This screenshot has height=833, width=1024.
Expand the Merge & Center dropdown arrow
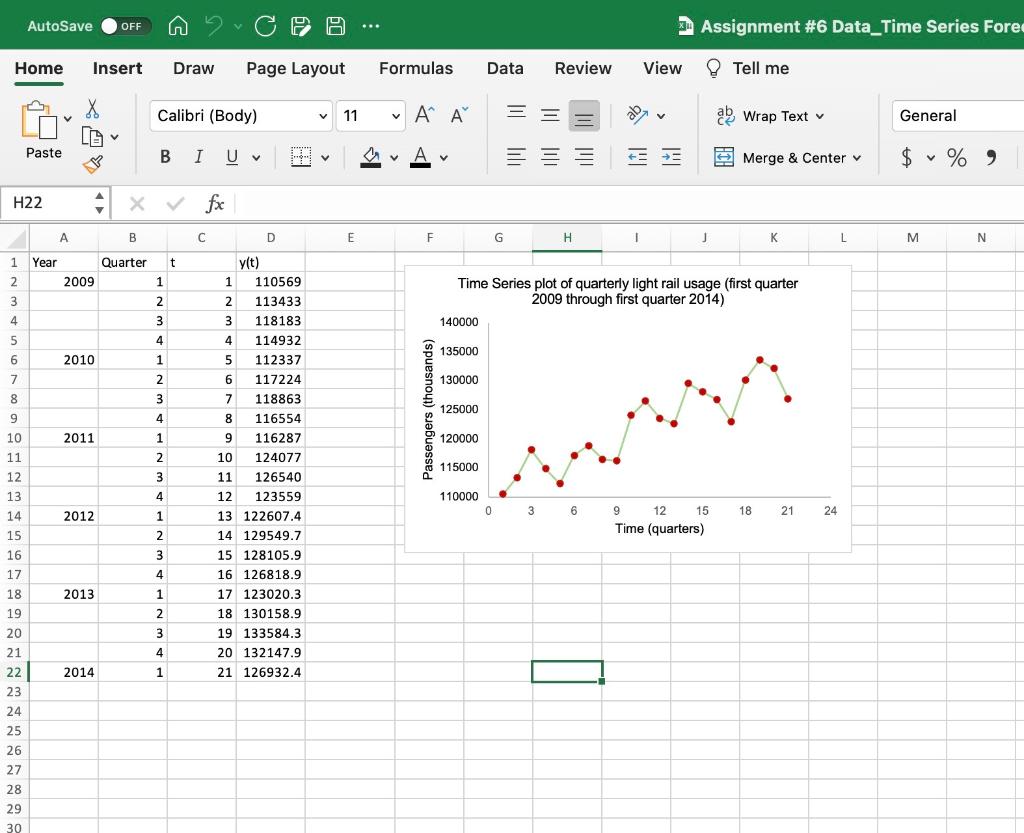click(858, 158)
